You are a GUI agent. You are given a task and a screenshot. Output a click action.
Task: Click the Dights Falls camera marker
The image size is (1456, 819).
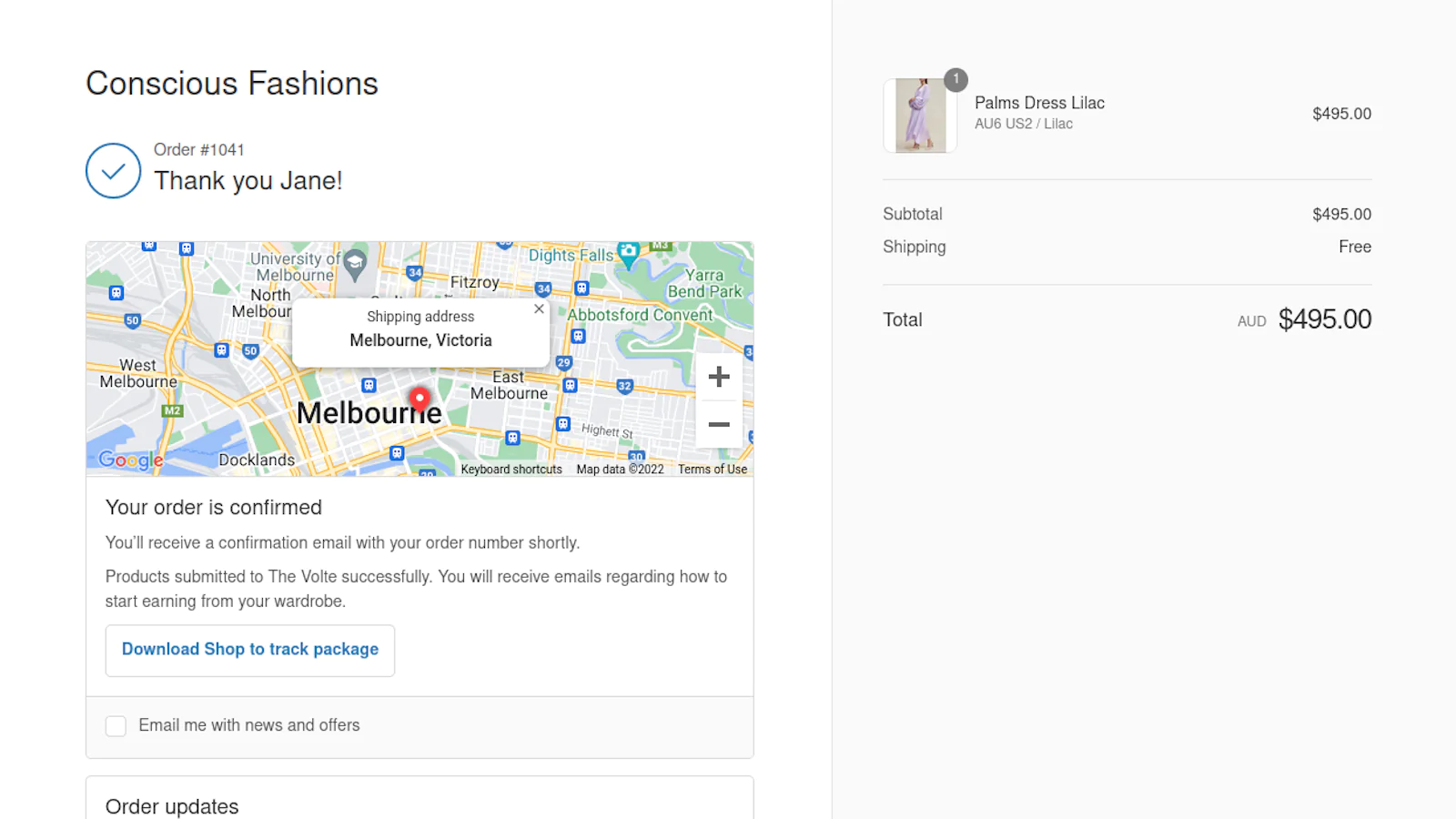point(628,252)
